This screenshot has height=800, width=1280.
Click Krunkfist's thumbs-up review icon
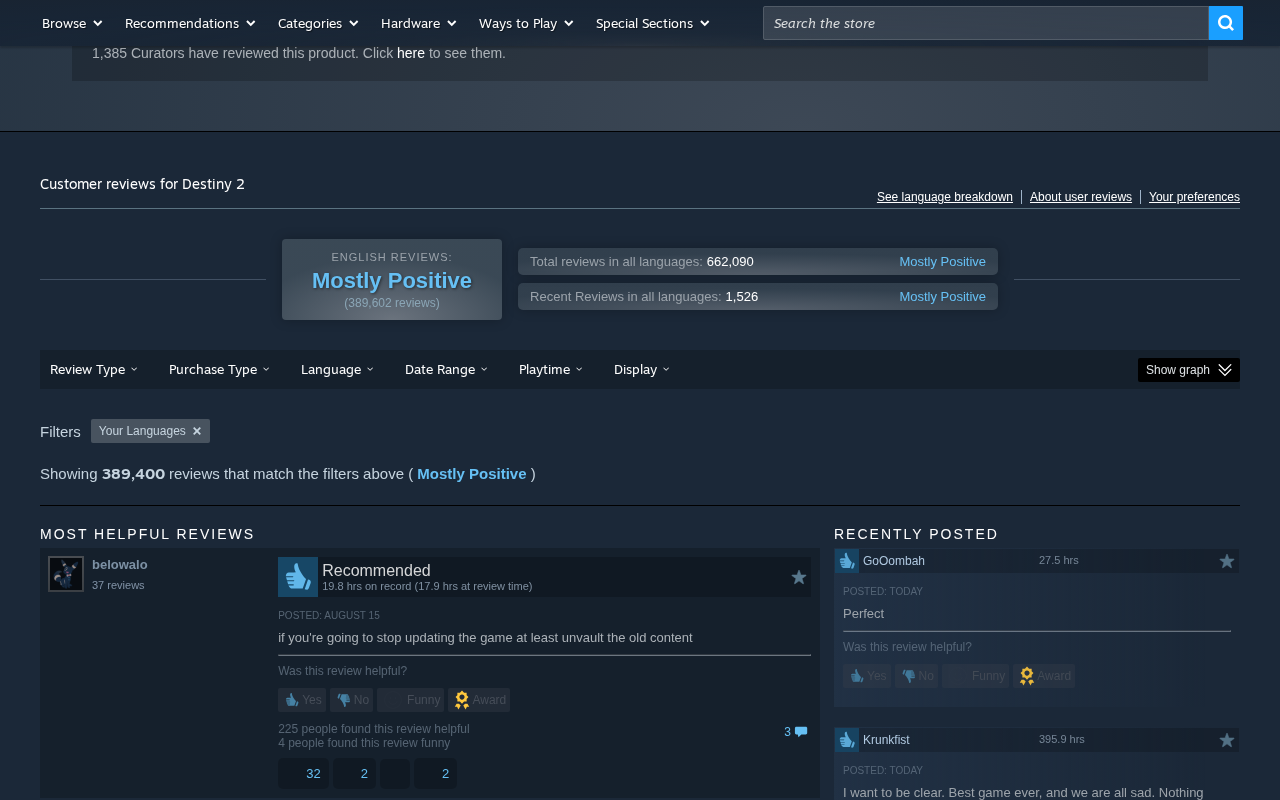847,740
